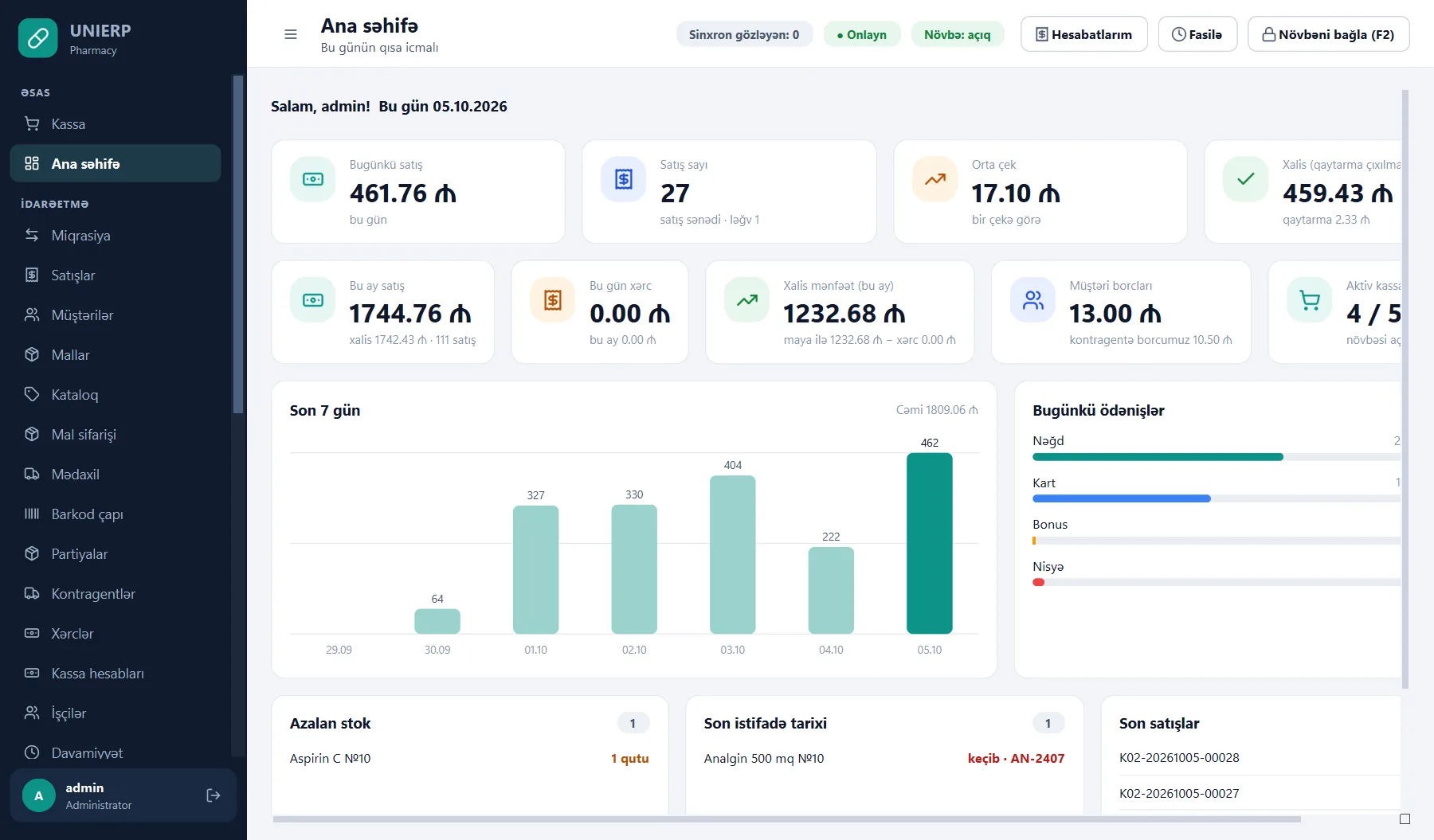Click the Satışlar receipt icon
The image size is (1434, 840).
32,275
